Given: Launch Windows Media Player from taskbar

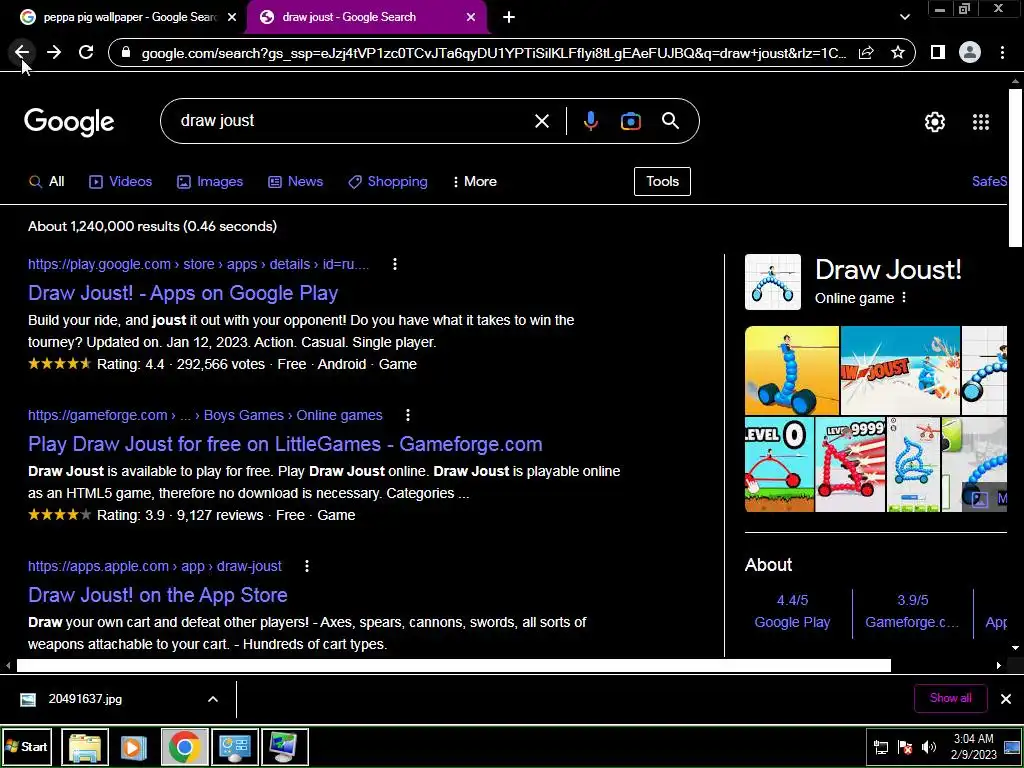Looking at the screenshot, I should 134,746.
